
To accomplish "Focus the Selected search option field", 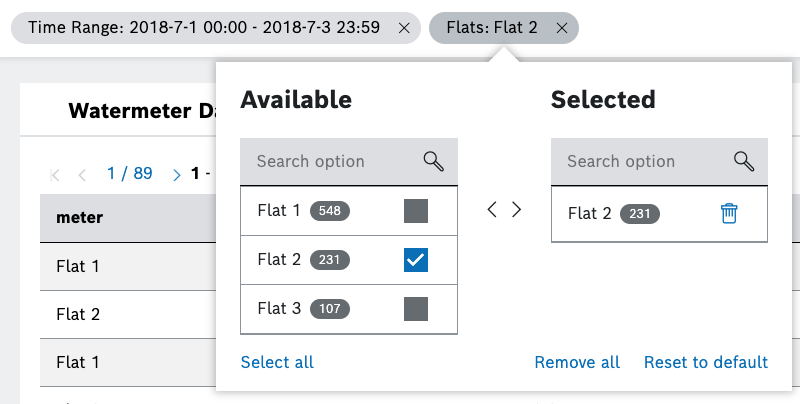I will point(640,161).
